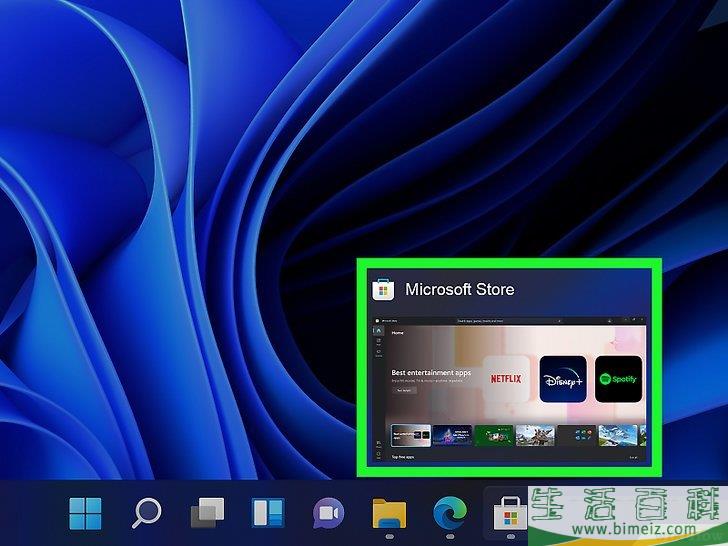
Task: Click the Store Home sidebar icon in preview
Action: point(378,331)
